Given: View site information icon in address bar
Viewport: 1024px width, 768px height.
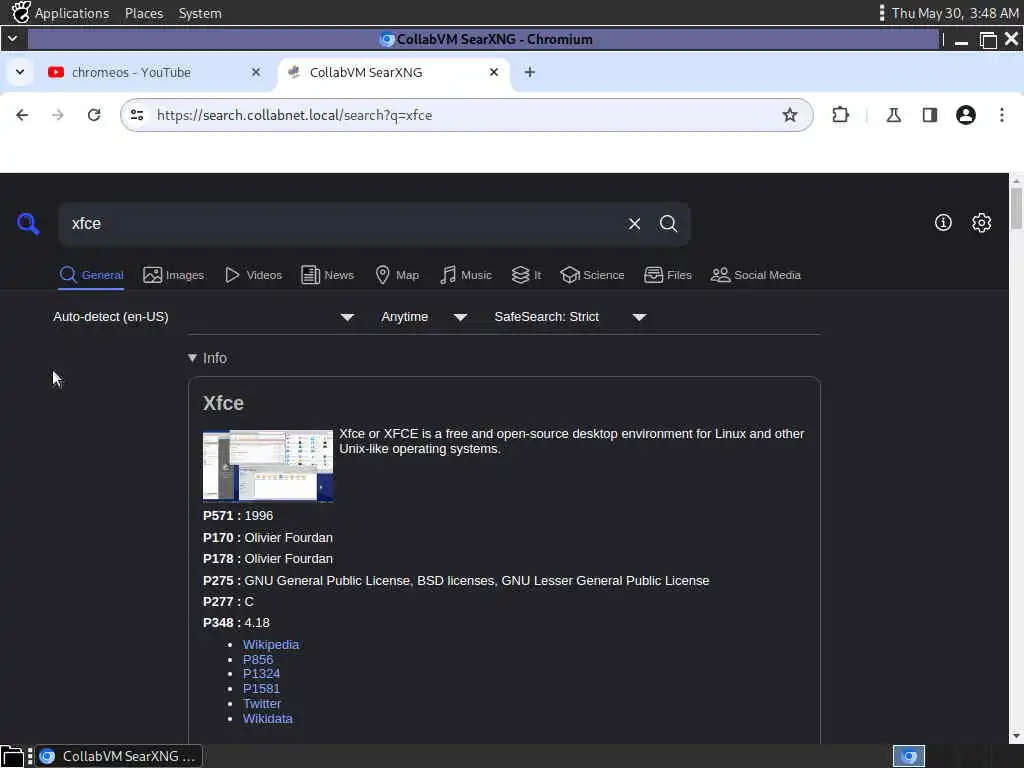Looking at the screenshot, I should (137, 115).
